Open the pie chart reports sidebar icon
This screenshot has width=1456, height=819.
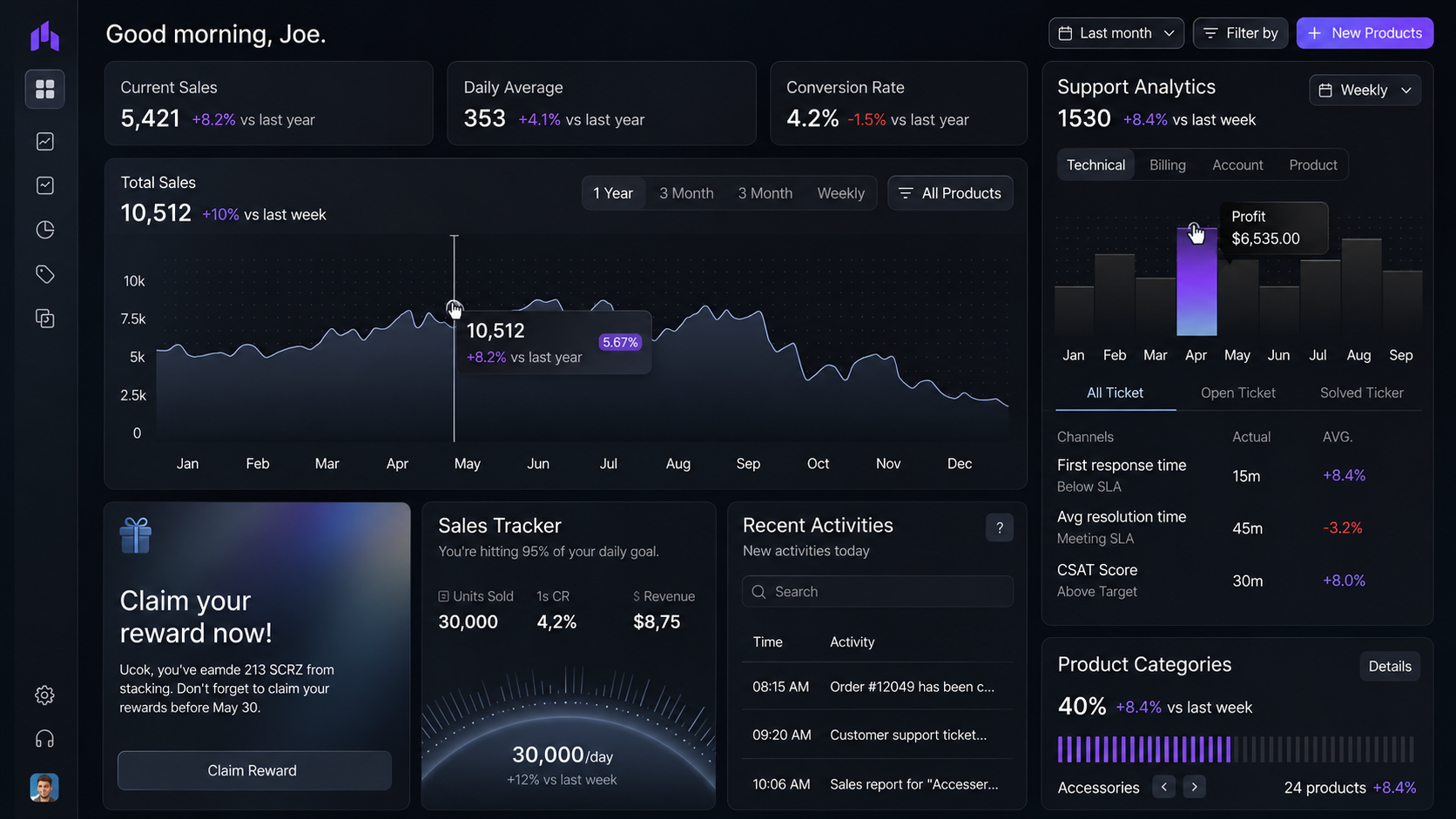click(45, 230)
